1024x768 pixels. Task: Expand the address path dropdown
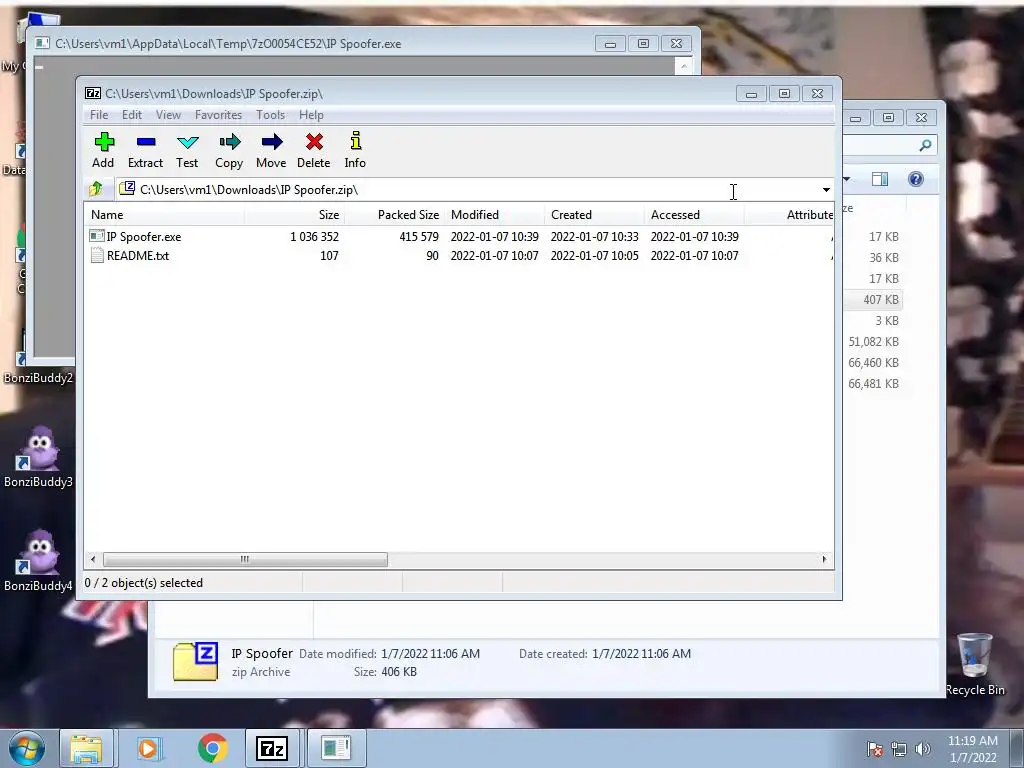(x=826, y=190)
